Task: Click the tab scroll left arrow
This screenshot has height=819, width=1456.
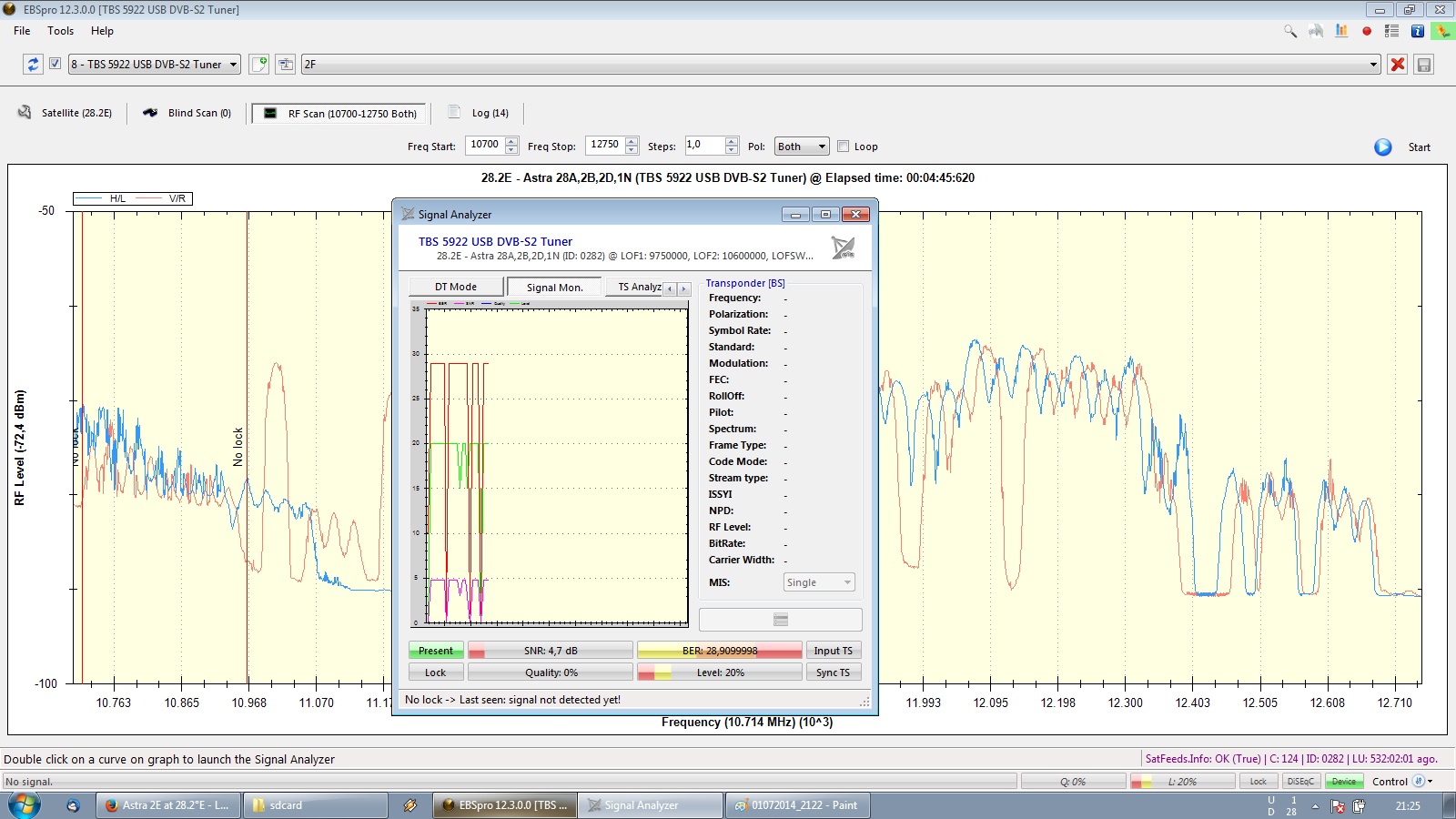Action: [670, 288]
